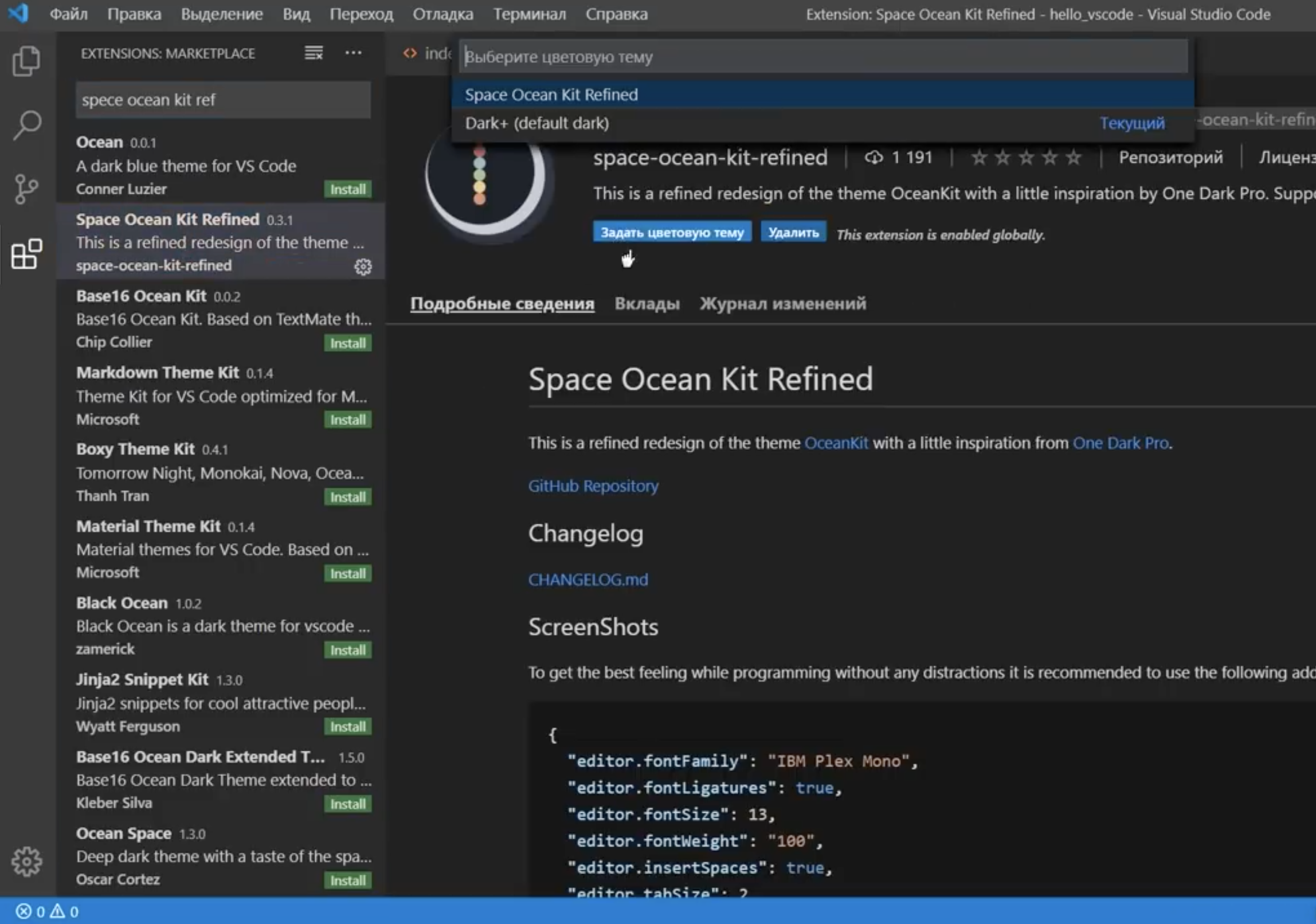
Task: Open the Правка menu
Action: 134,14
